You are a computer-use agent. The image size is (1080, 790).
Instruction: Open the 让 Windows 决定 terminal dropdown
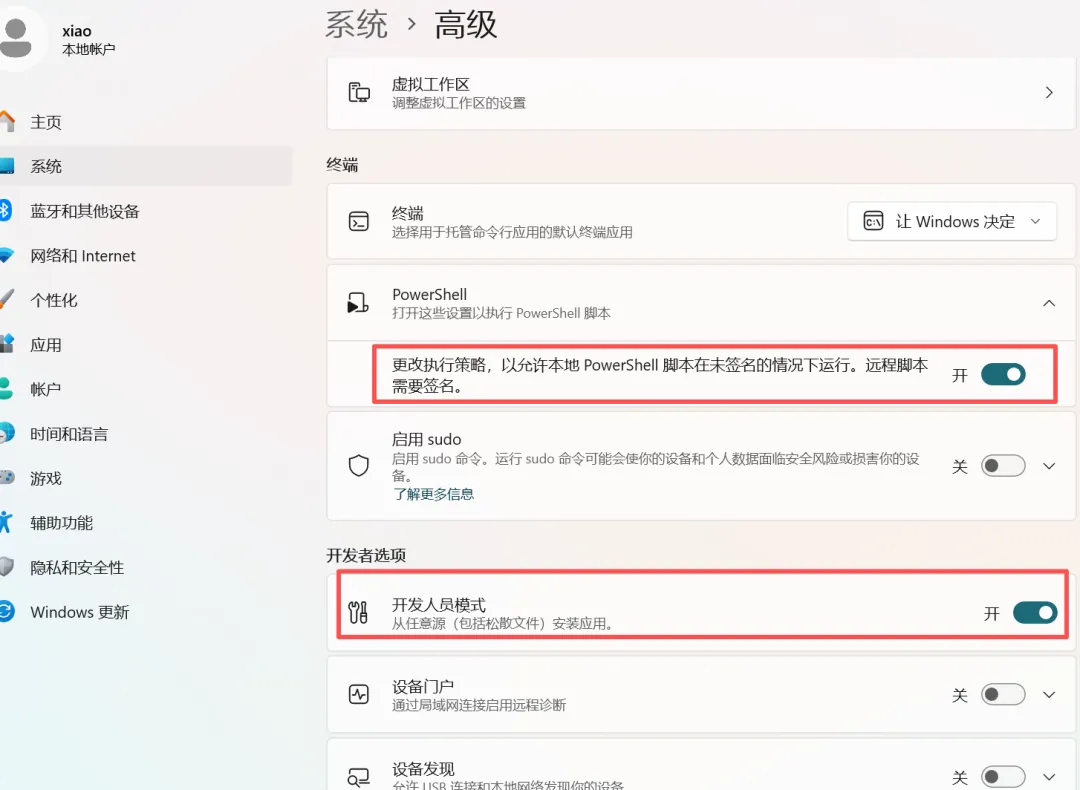952,221
